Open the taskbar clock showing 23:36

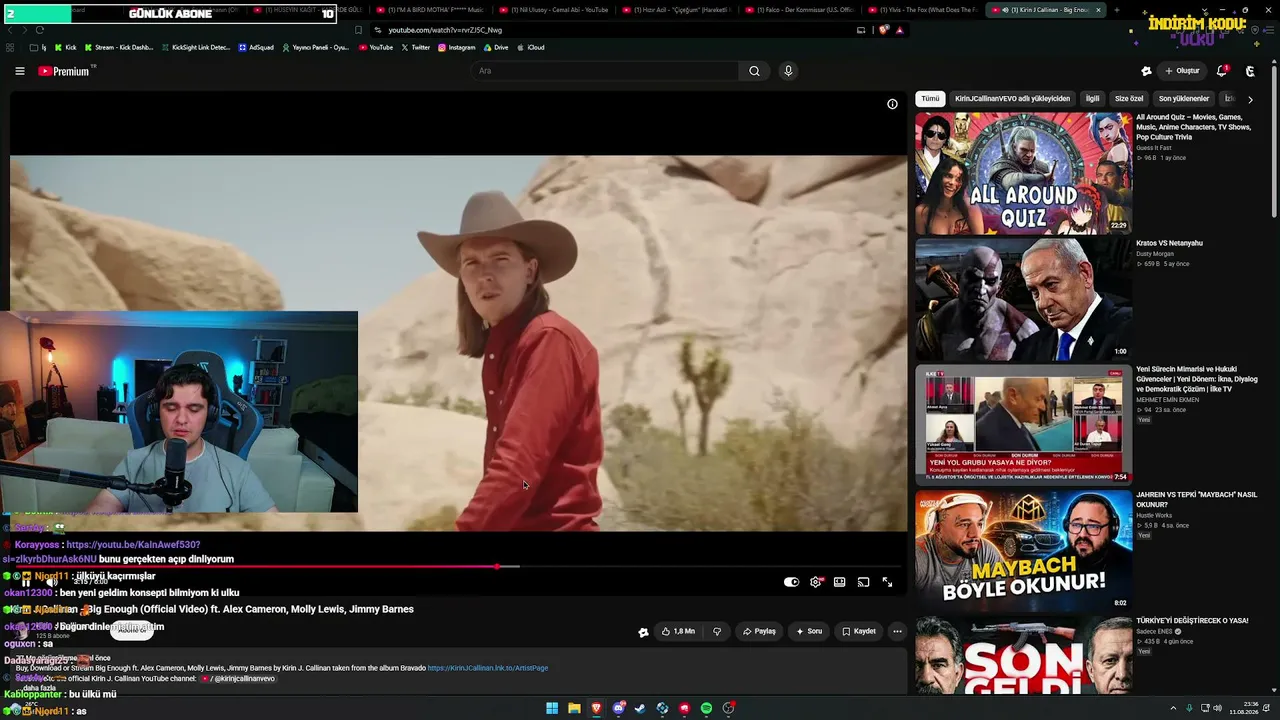click(1243, 709)
